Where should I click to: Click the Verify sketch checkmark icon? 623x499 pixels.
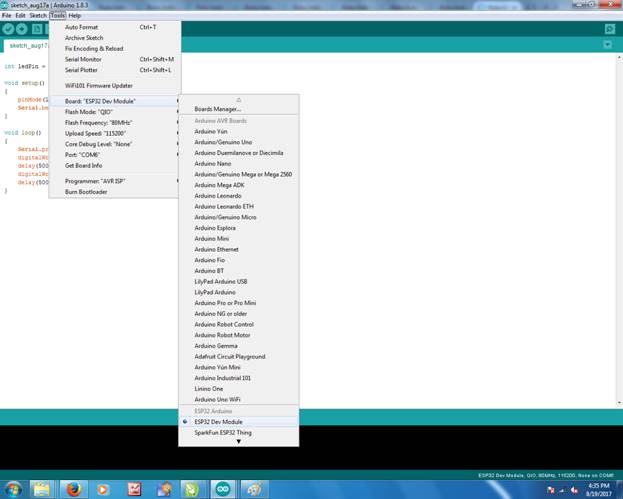(x=8, y=29)
